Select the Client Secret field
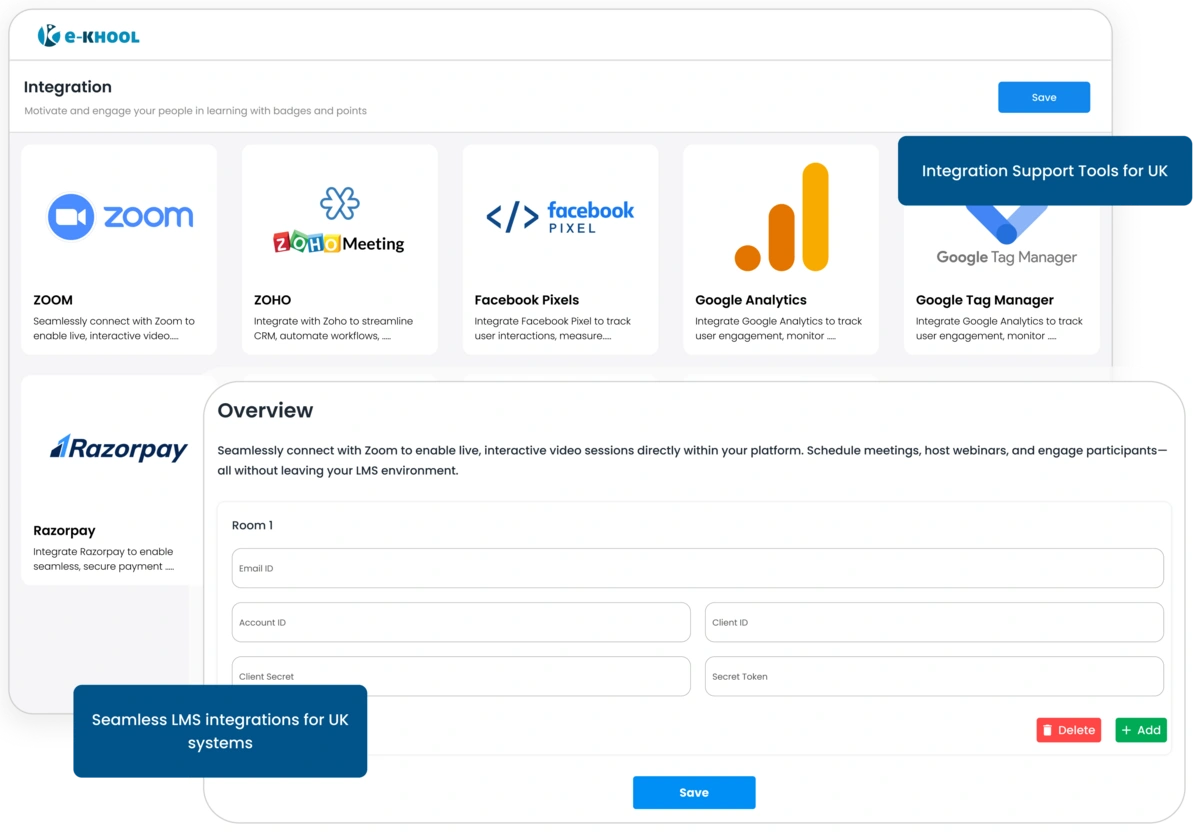This screenshot has width=1200, height=838. point(460,676)
